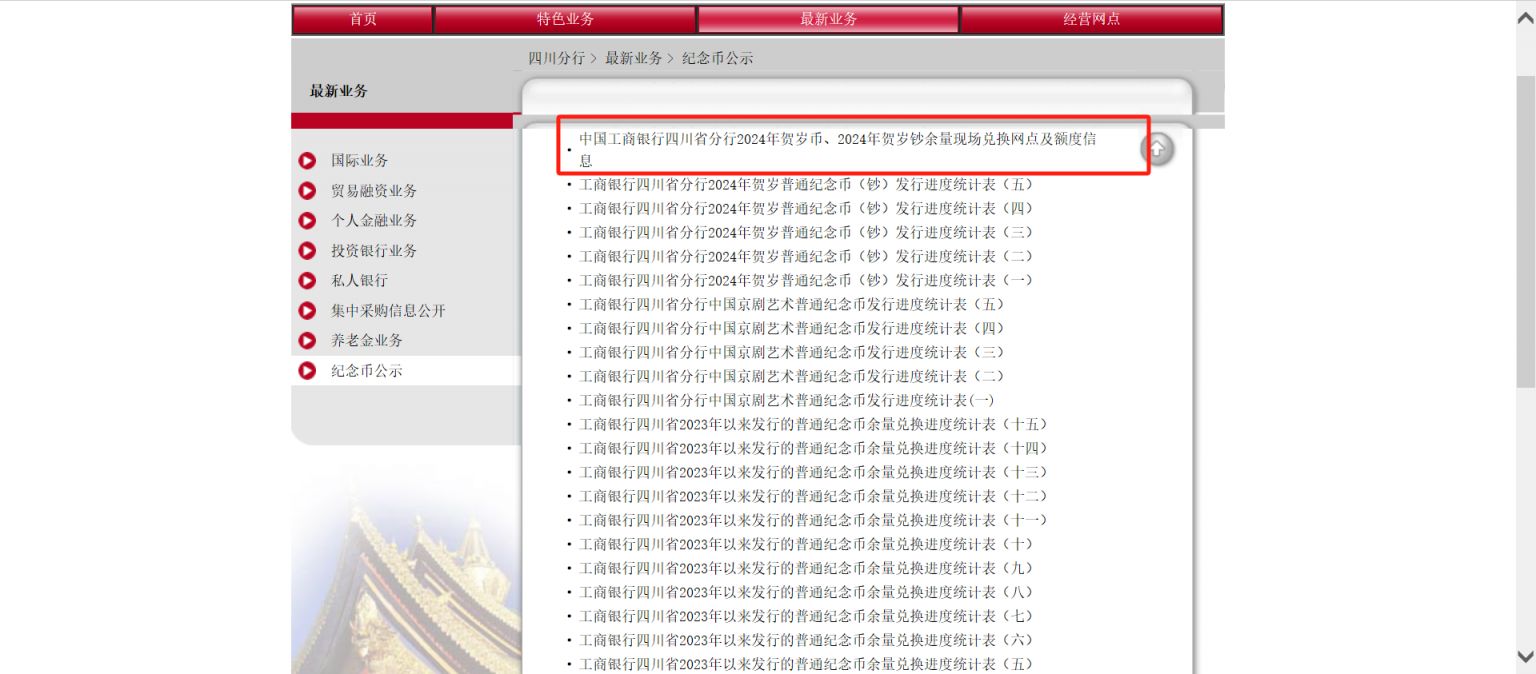Open 2023年以来普通纪念币余量兑换进度统计表（九）

point(807,568)
